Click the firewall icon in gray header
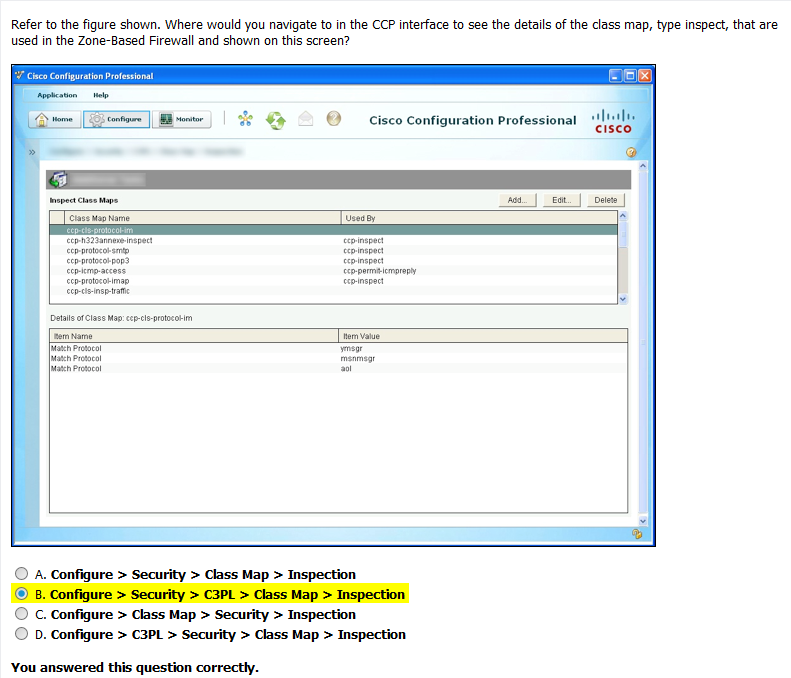Screen dimensions: 791x678 [58, 179]
